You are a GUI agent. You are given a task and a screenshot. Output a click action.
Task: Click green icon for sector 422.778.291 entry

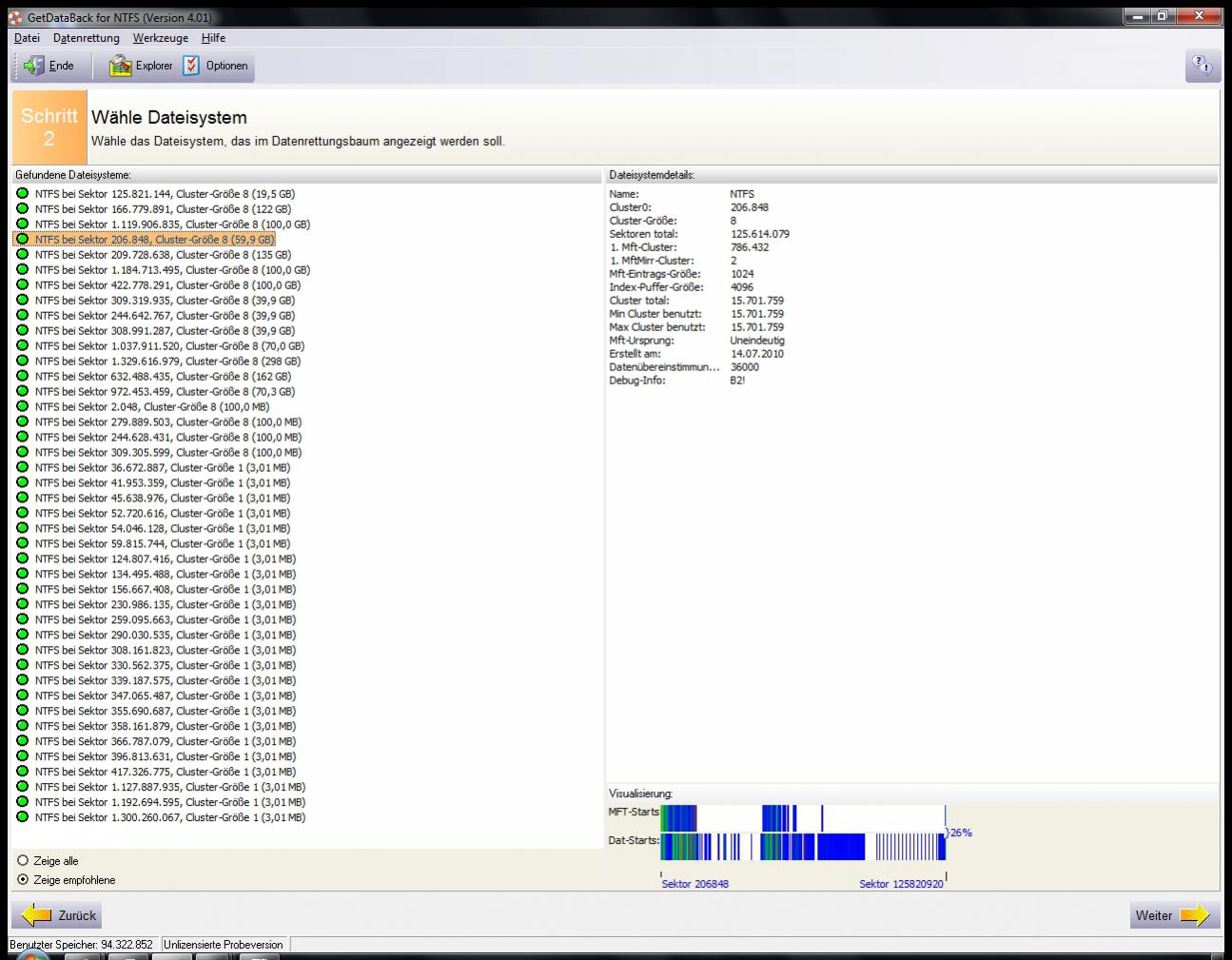point(23,284)
